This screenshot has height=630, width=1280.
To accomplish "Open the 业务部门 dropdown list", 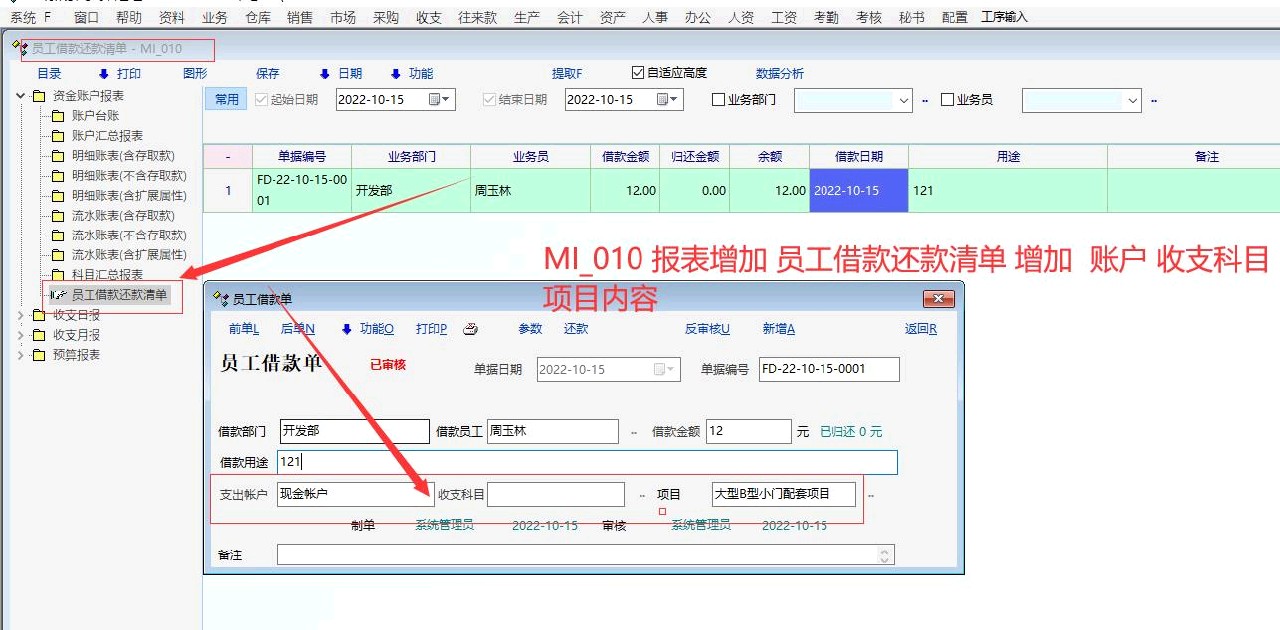I will [904, 100].
